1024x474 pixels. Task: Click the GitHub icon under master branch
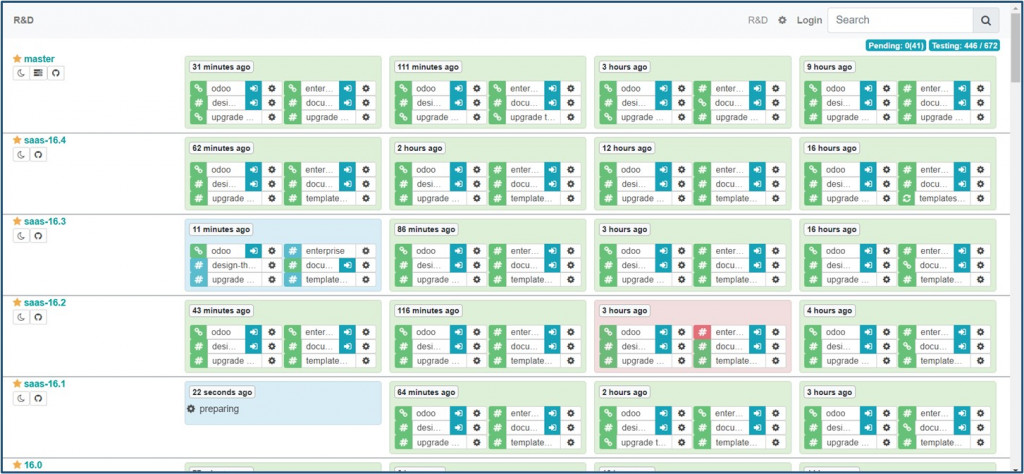(56, 73)
